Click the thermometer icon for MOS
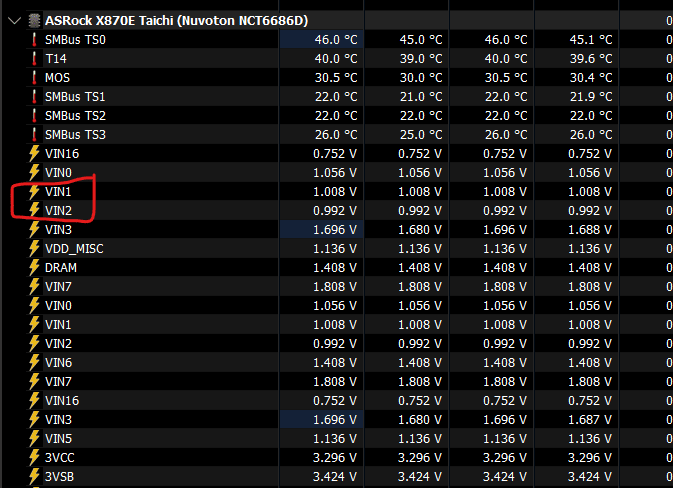 [34, 78]
